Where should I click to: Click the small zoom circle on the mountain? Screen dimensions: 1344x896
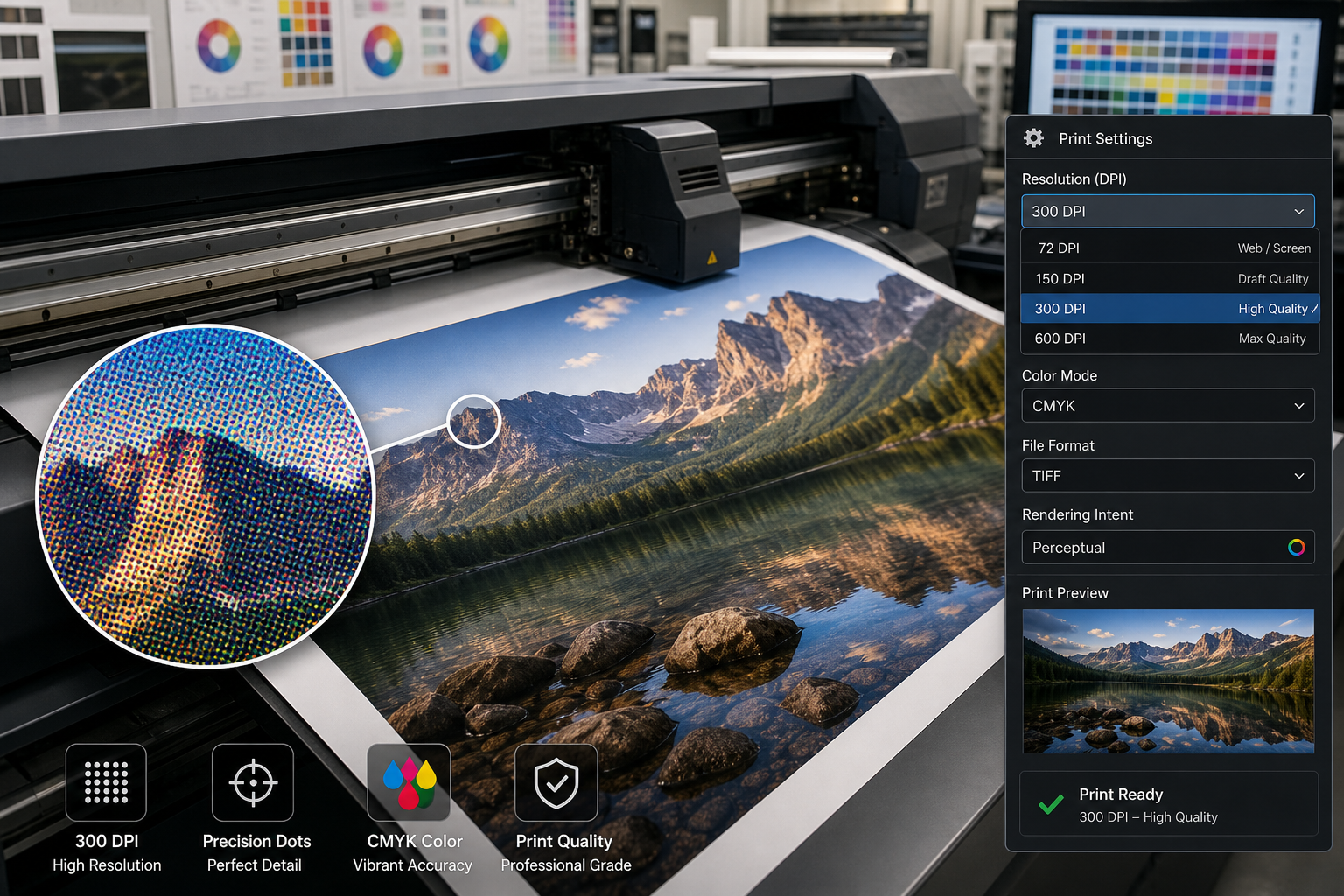473,421
